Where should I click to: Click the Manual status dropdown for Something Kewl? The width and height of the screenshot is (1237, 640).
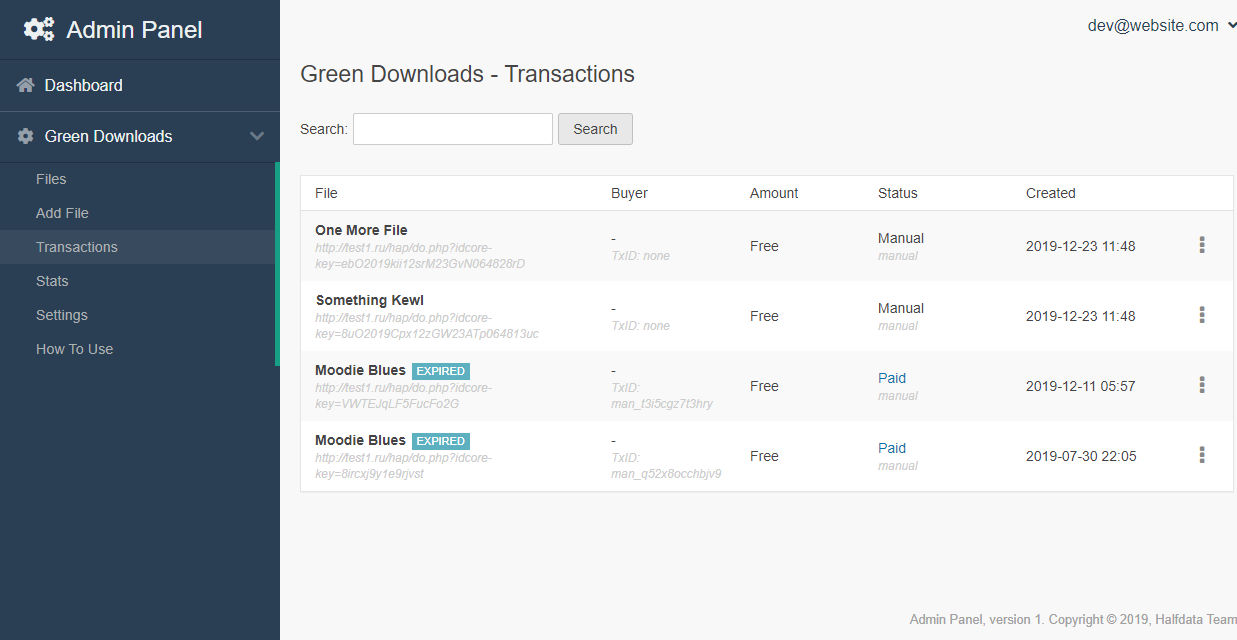900,307
